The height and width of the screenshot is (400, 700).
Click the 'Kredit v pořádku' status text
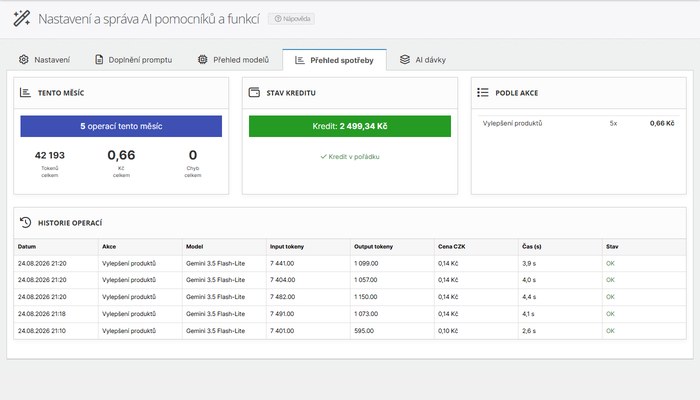pyautogui.click(x=350, y=157)
